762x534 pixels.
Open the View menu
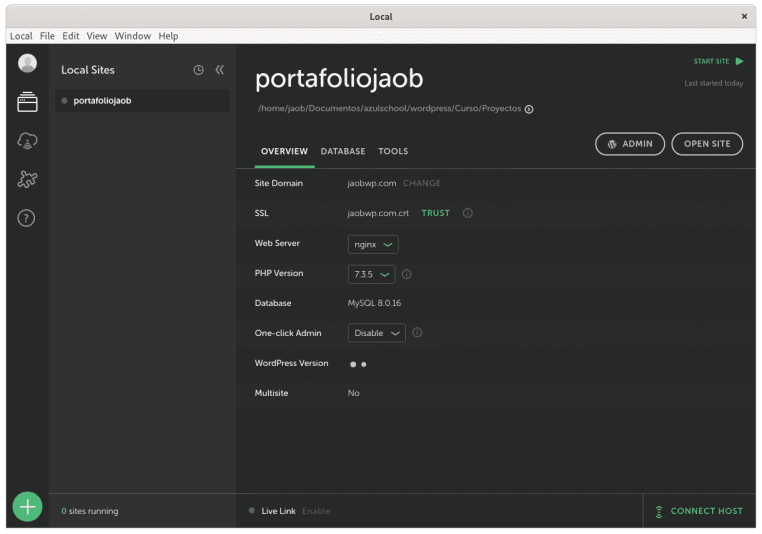(x=97, y=36)
